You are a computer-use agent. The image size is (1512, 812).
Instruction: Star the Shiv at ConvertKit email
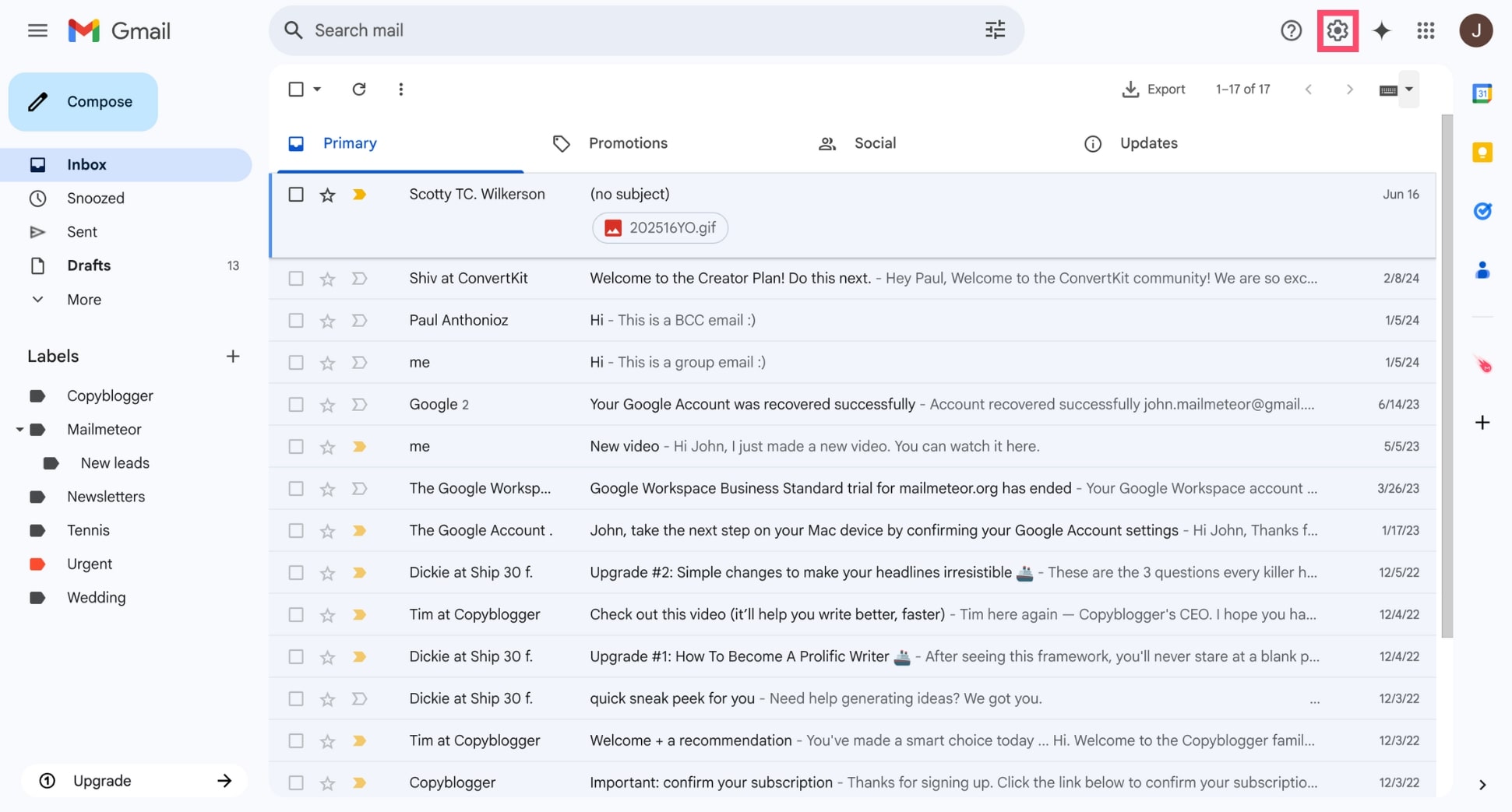click(x=327, y=279)
